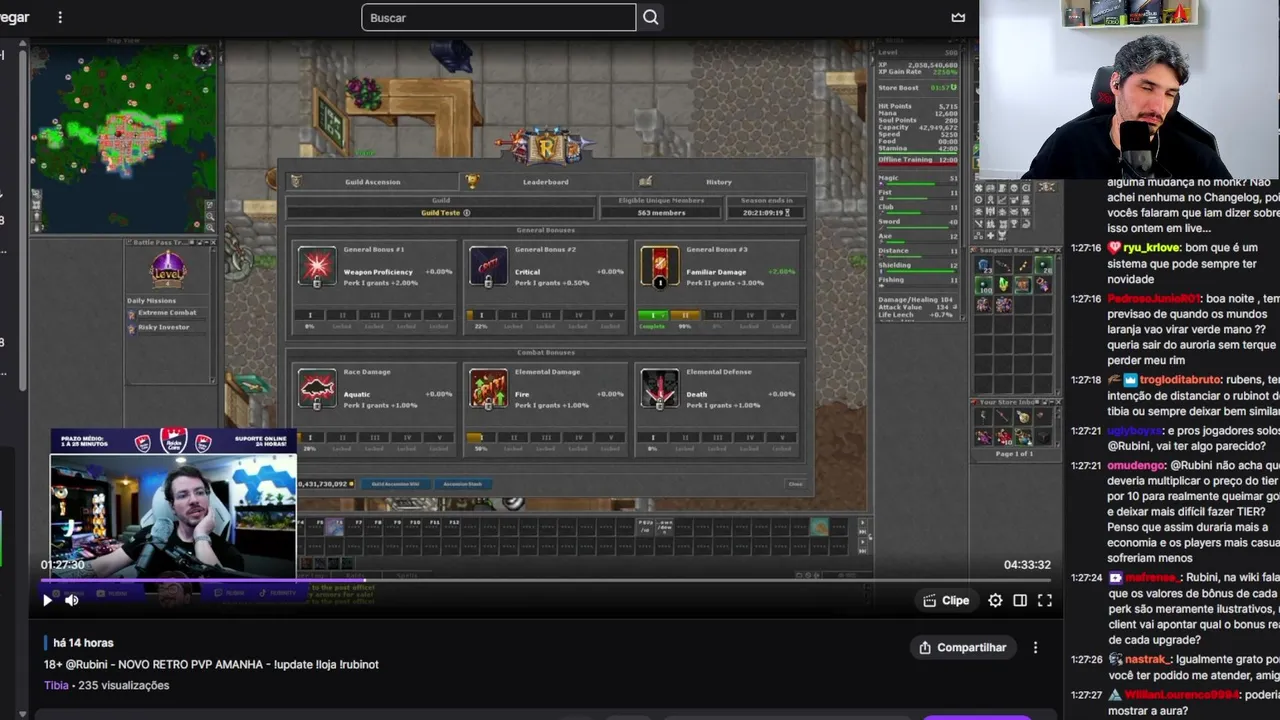Switch to the Leaderboard tab
Image resolution: width=1280 pixels, height=720 pixels.
(545, 181)
